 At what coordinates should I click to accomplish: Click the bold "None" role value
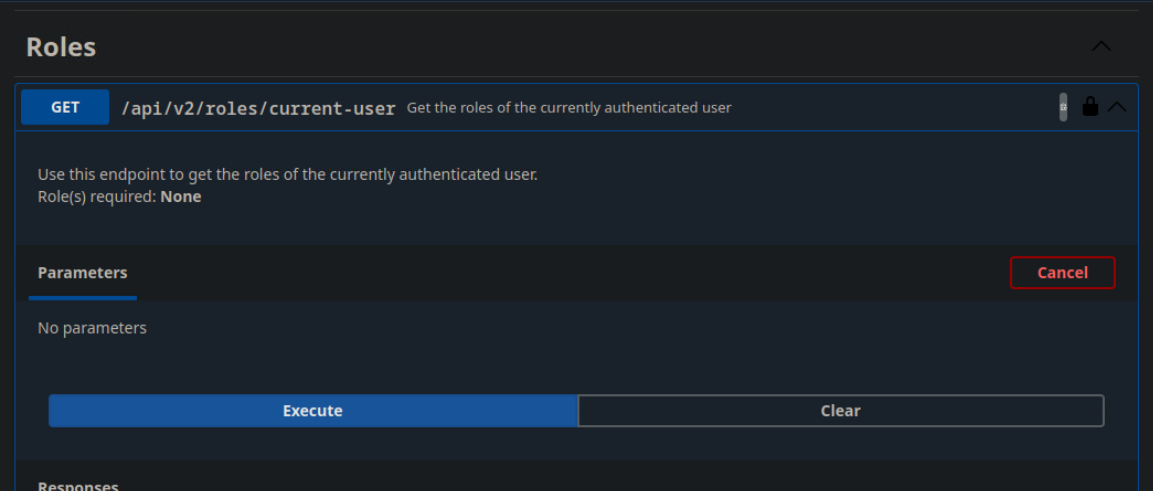(x=181, y=197)
